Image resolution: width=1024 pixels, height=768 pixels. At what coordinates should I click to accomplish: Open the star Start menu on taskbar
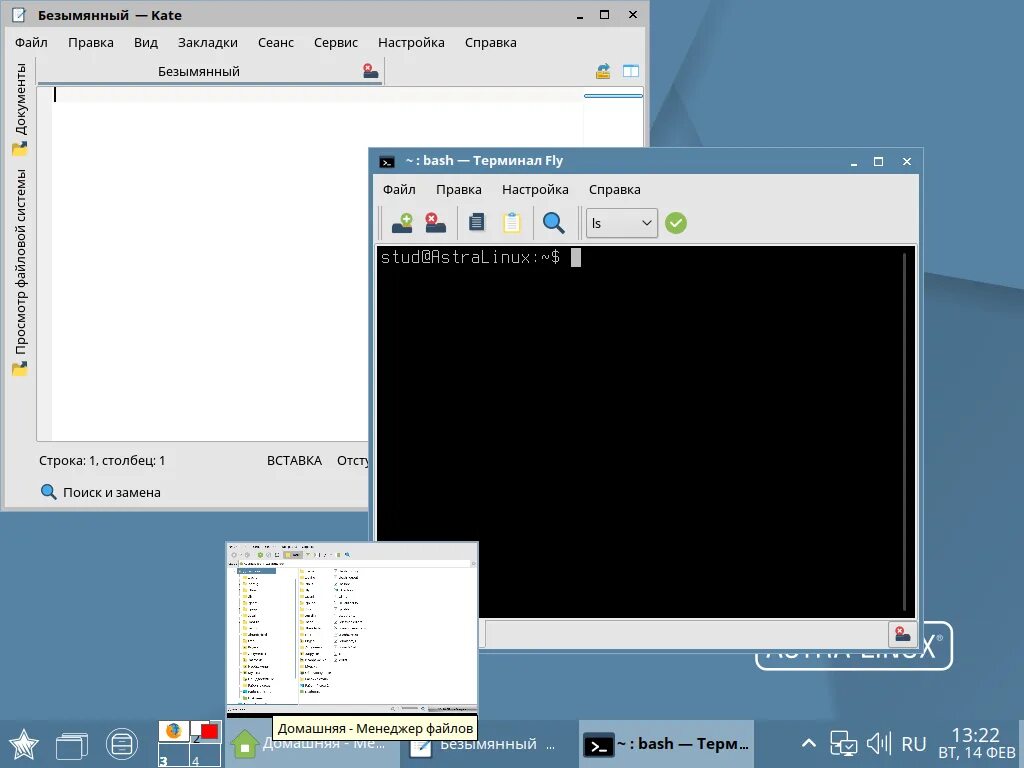click(x=24, y=744)
